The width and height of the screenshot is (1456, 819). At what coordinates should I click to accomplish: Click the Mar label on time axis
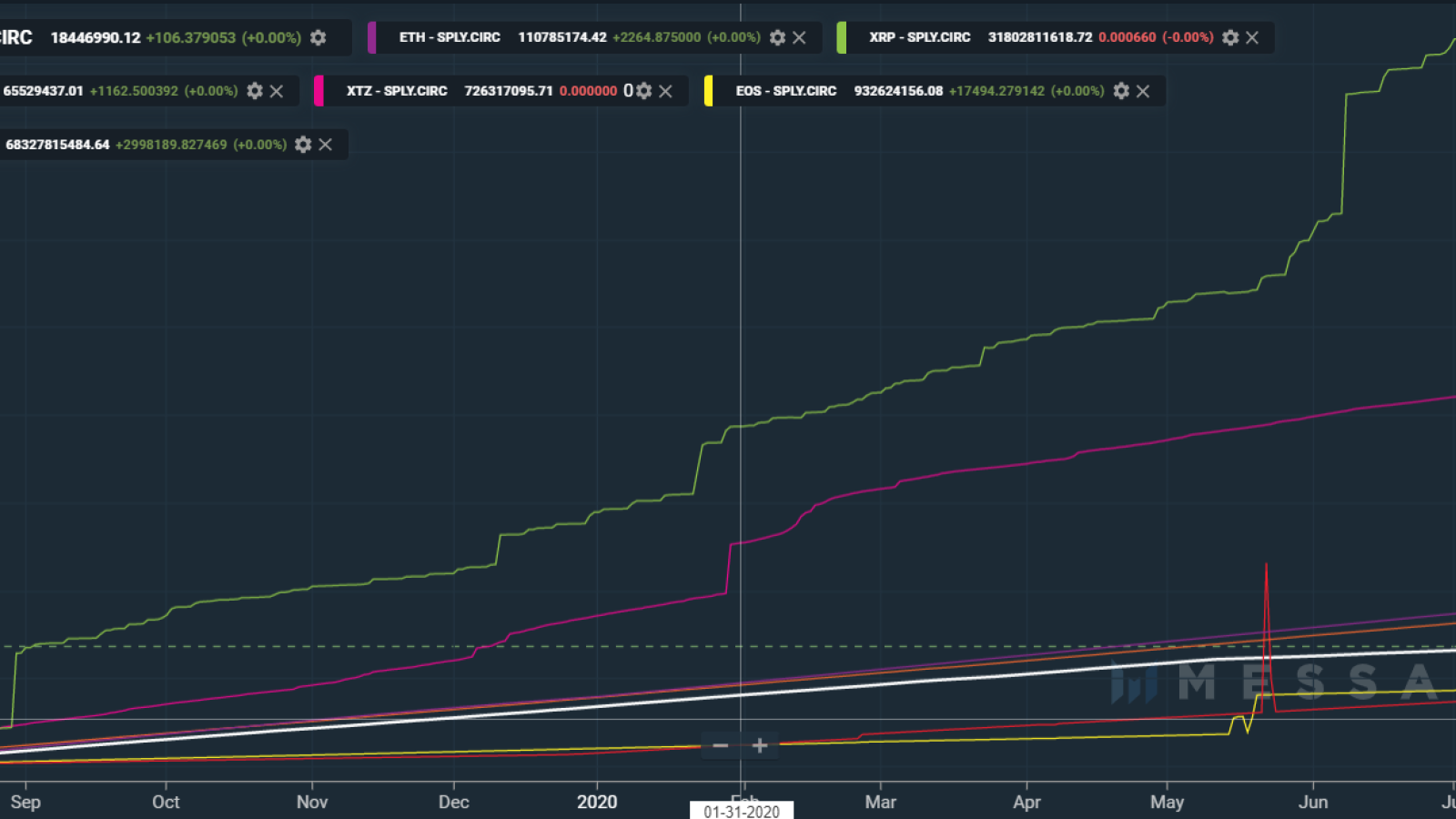click(881, 802)
